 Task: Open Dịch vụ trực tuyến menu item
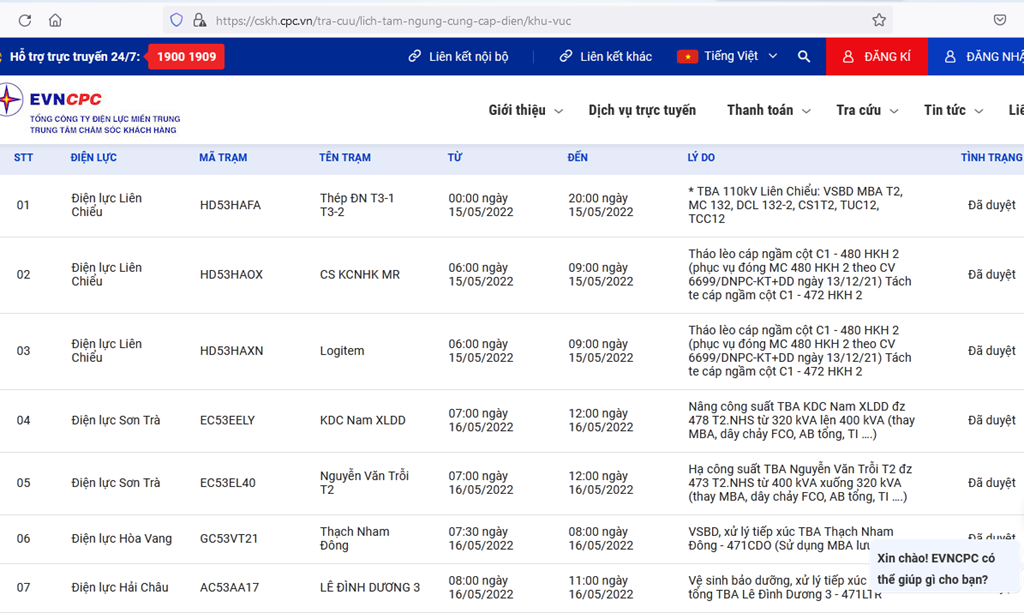(642, 110)
